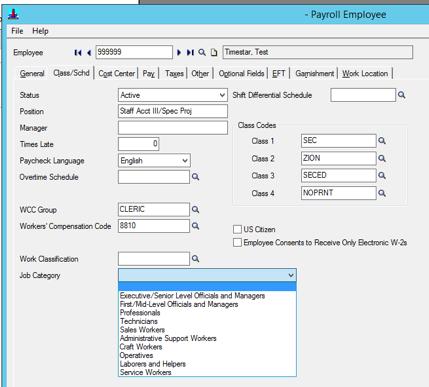Open Class 3 finder magnifier
The width and height of the screenshot is (429, 387).
pyautogui.click(x=382, y=175)
